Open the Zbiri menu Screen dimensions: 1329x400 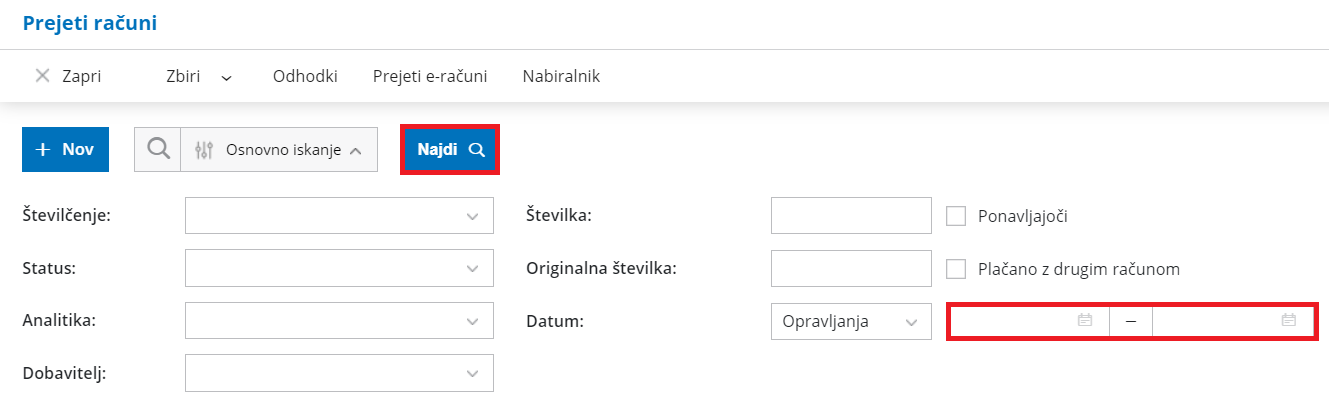(x=198, y=76)
